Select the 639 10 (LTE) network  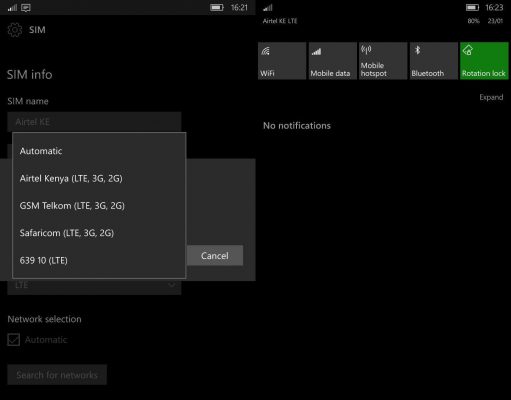99,260
